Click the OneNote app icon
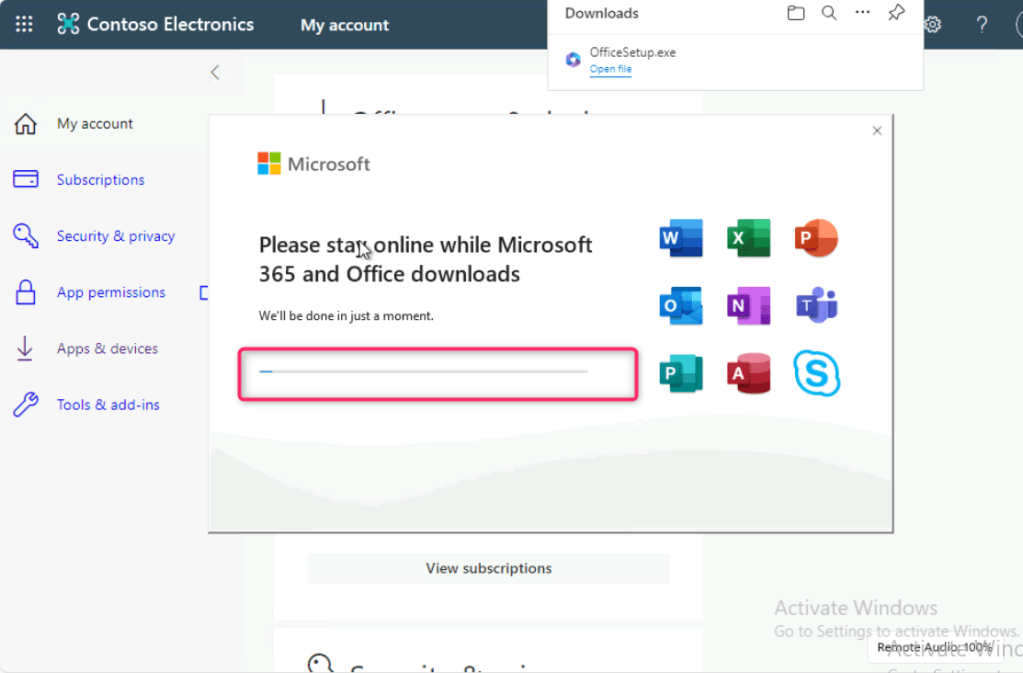This screenshot has width=1023, height=673. (748, 306)
